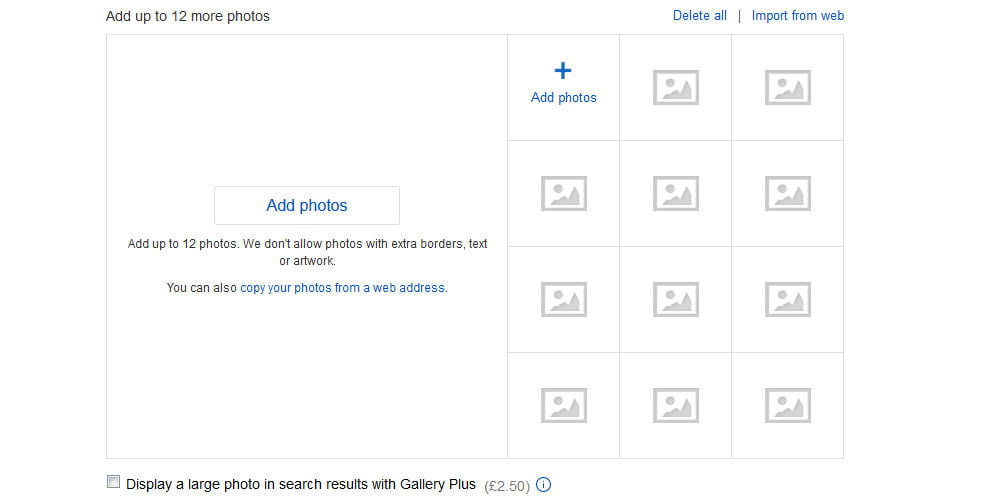Click the second row right photo placeholder
This screenshot has width=1000, height=500.
[788, 193]
